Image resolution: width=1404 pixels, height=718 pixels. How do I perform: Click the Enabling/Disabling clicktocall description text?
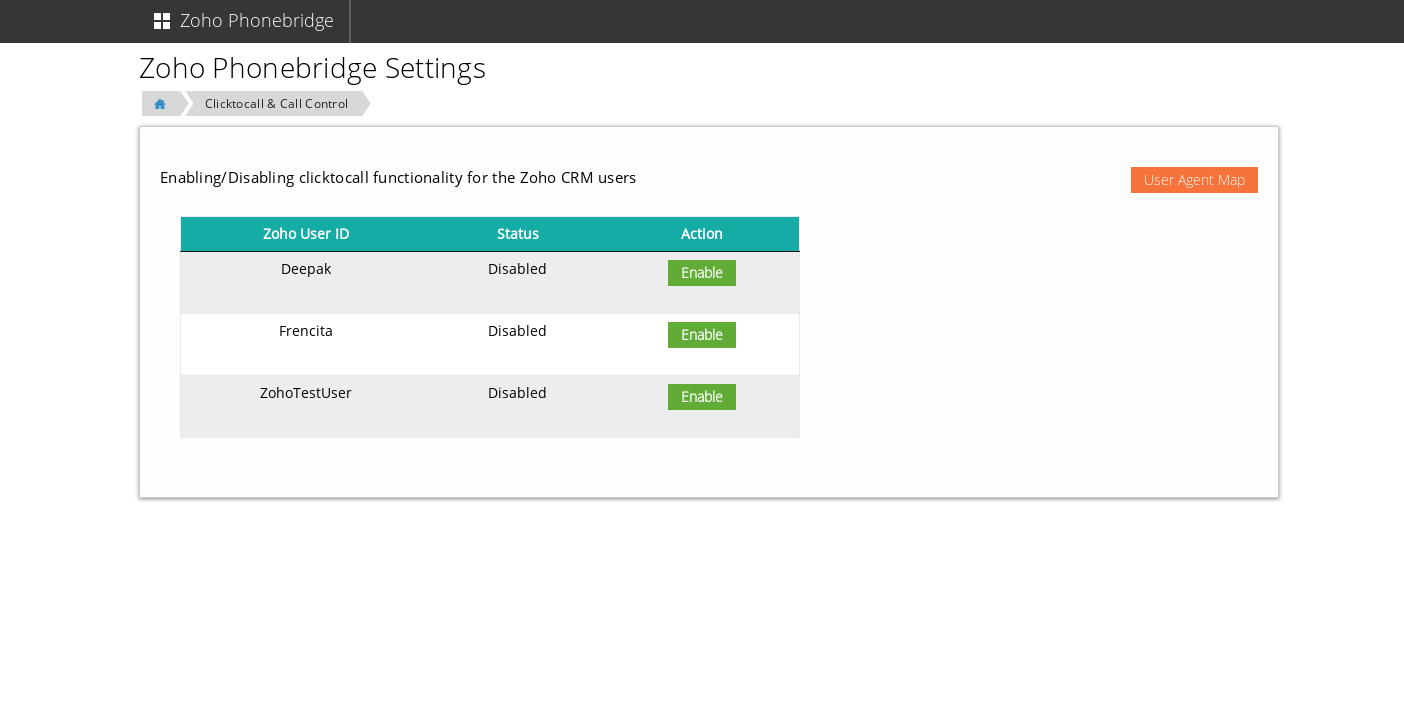(x=398, y=178)
